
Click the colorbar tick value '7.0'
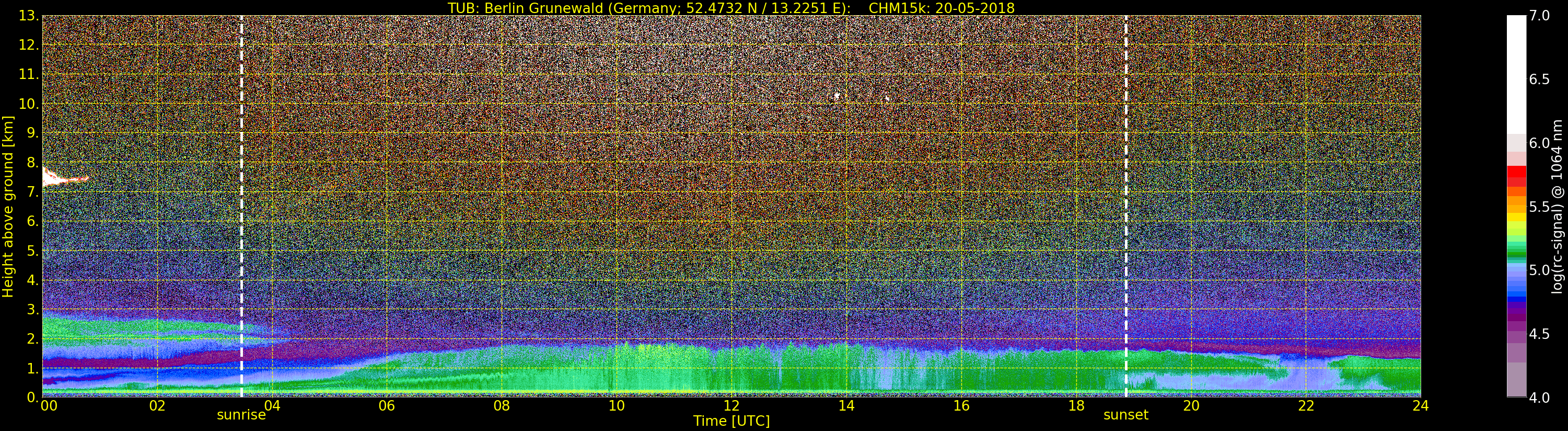tap(1539, 15)
